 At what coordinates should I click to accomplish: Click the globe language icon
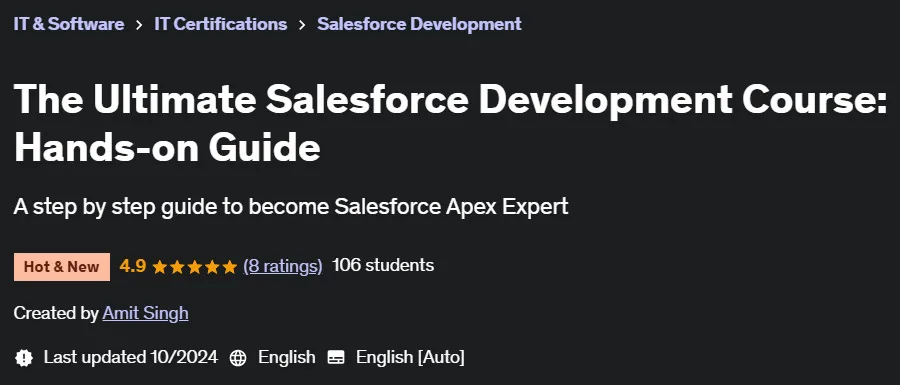click(x=238, y=358)
